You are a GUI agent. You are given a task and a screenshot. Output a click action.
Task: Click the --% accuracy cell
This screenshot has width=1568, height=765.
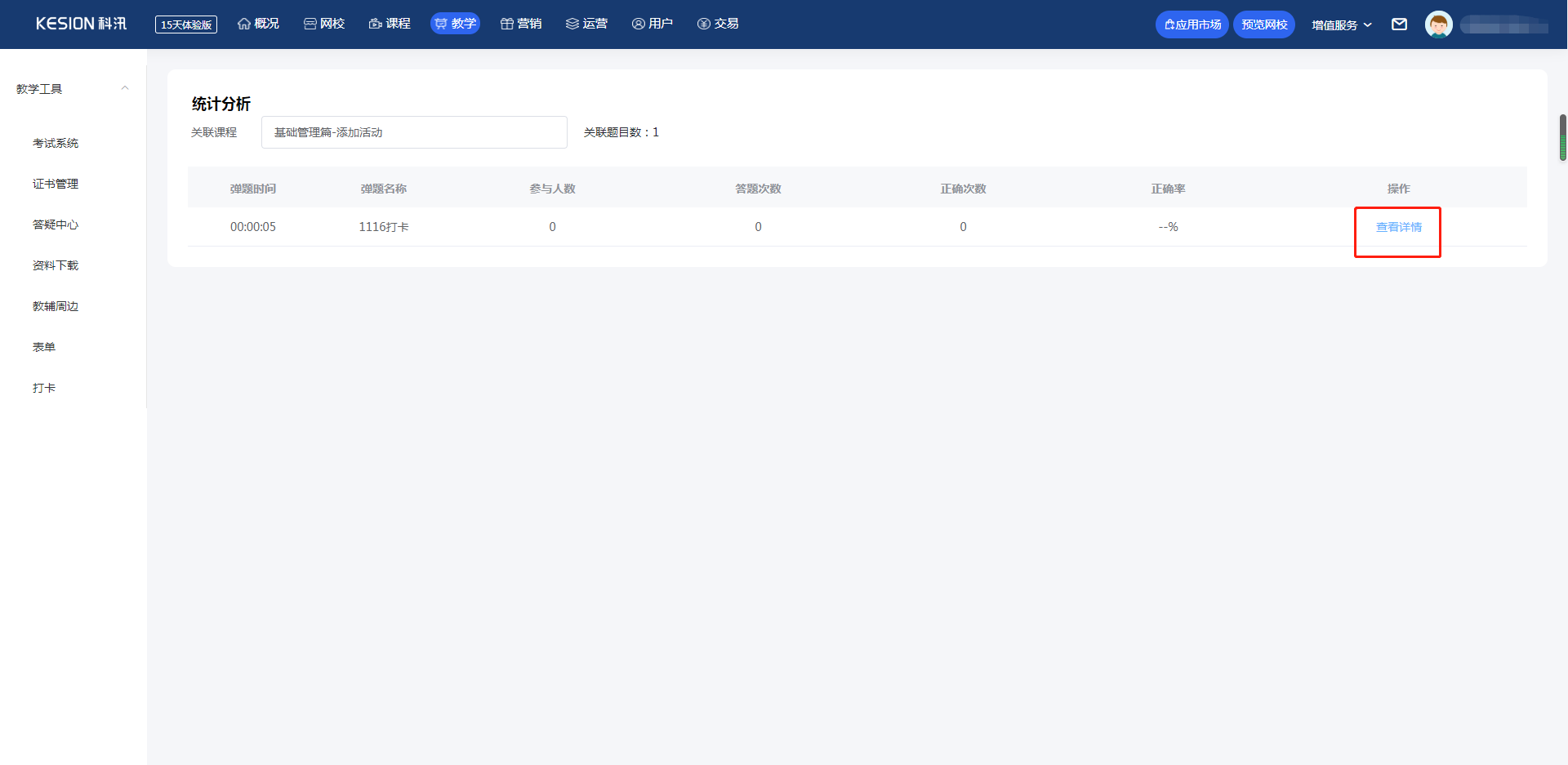[x=1169, y=227]
